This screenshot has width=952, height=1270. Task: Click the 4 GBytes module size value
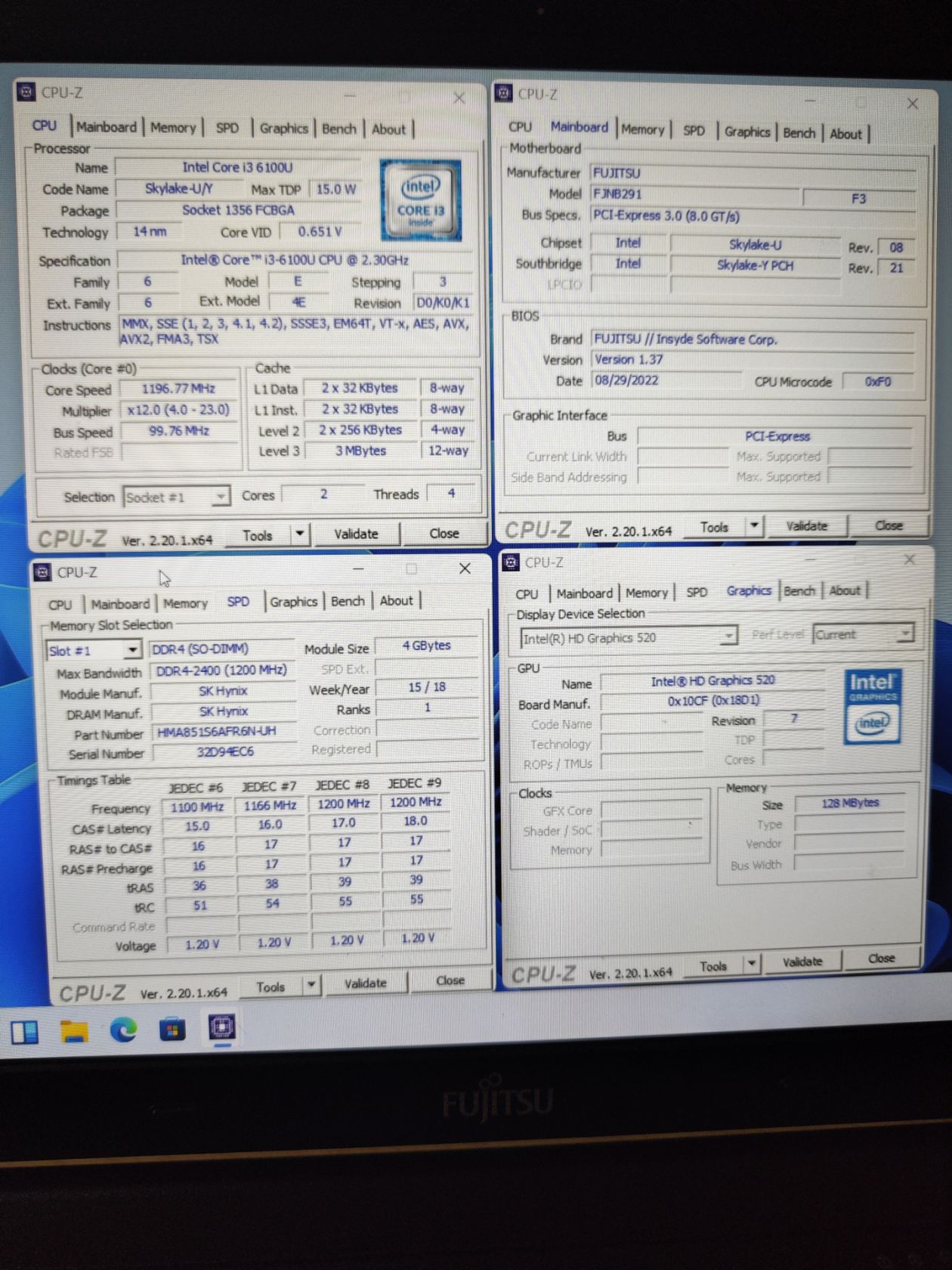point(427,646)
